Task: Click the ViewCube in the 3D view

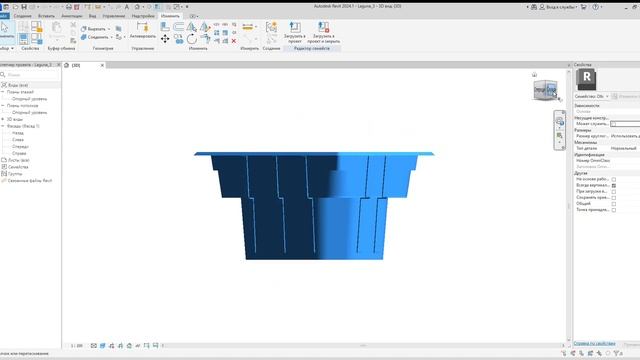Action: [x=545, y=90]
